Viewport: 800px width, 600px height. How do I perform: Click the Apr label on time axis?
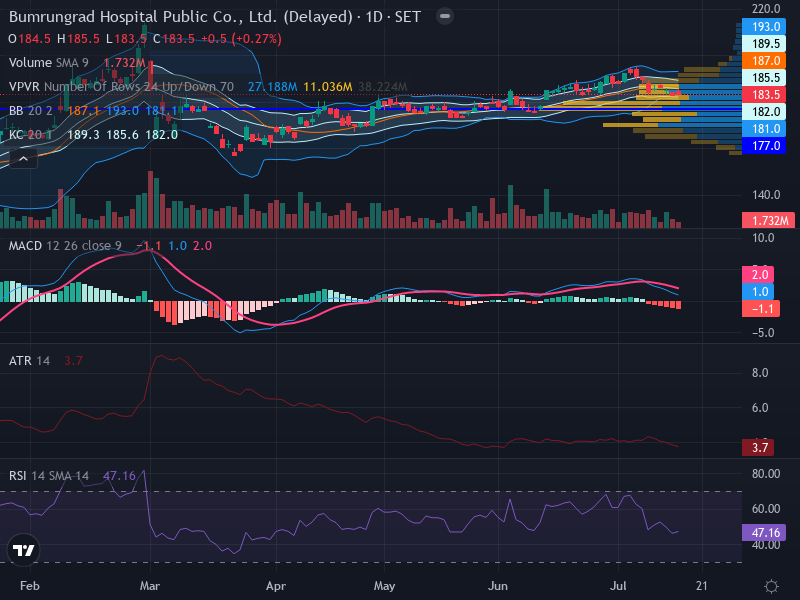click(x=276, y=586)
